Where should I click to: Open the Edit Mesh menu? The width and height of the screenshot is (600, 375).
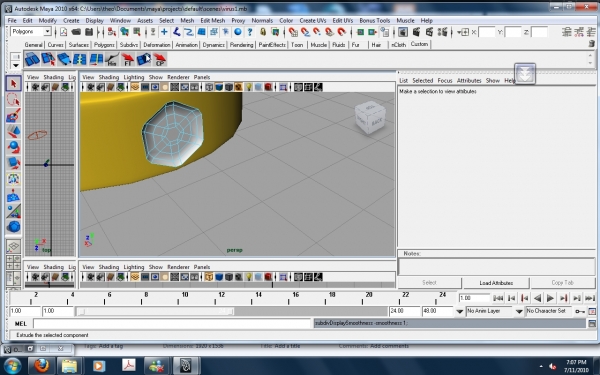pyautogui.click(x=213, y=21)
